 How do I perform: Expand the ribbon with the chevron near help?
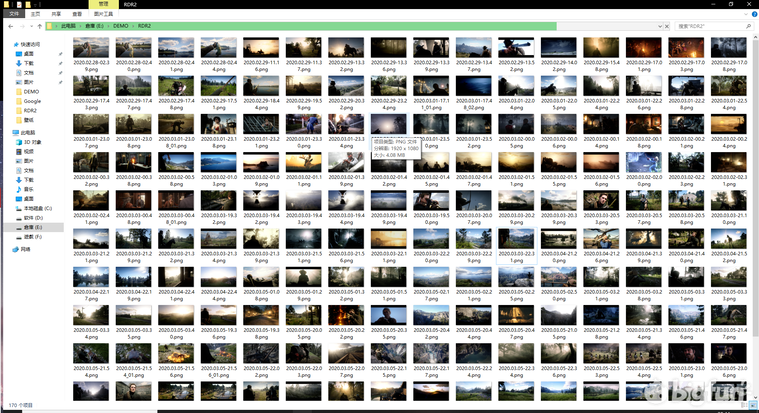click(746, 14)
